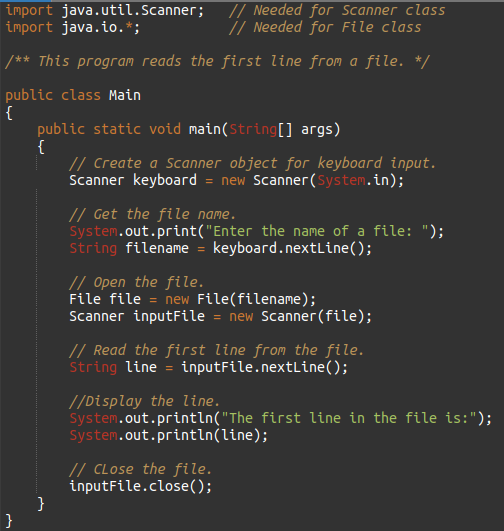The image size is (504, 531).
Task: Click the 'Scanner keyboard = new Scanner(System.in);' line
Action: click(236, 180)
